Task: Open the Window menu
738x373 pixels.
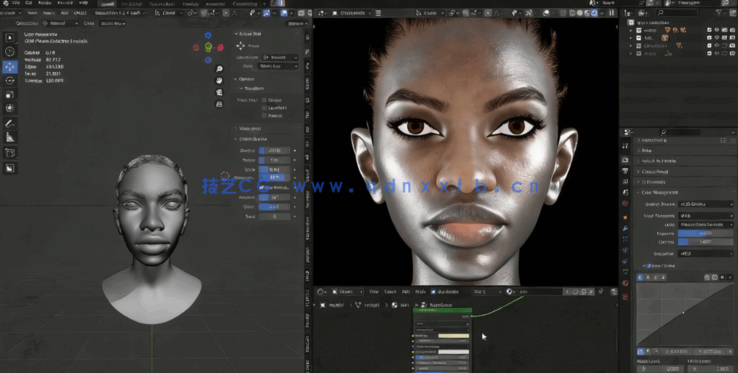Action: (x=65, y=3)
